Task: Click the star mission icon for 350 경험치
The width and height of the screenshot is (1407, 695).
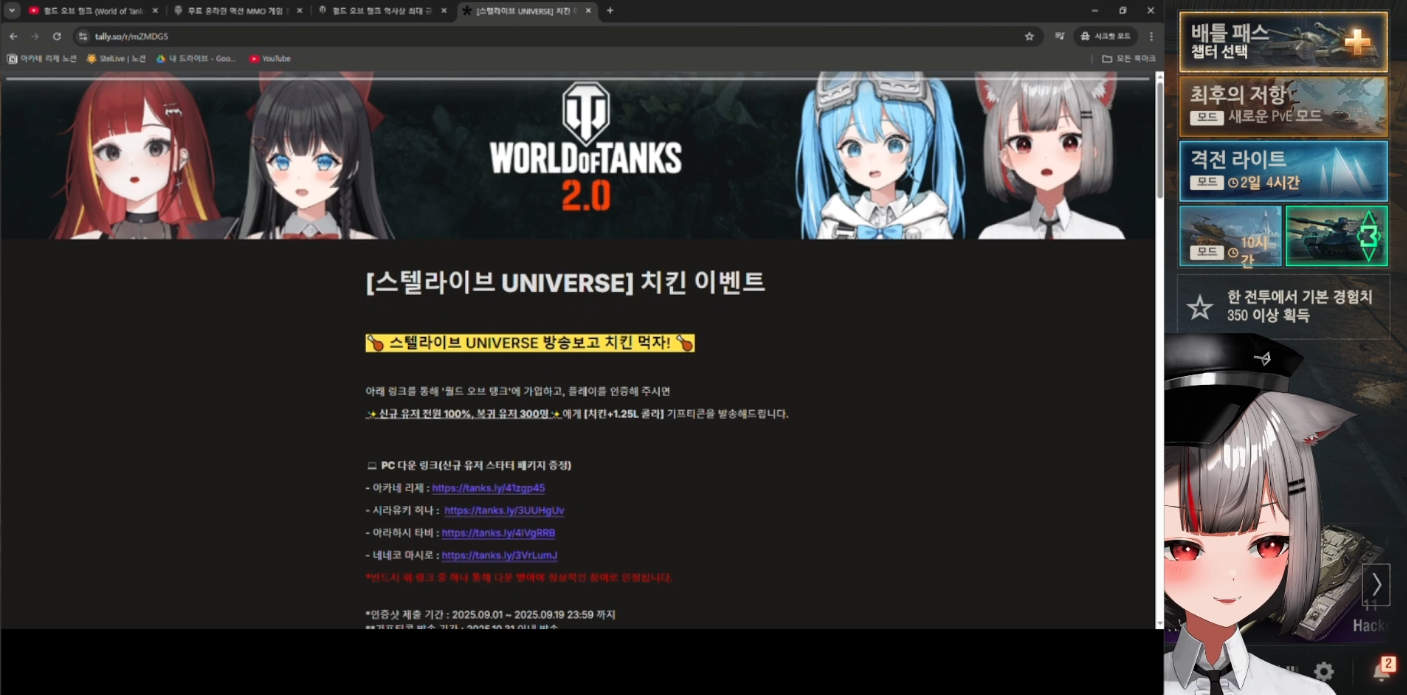Action: (x=1199, y=307)
